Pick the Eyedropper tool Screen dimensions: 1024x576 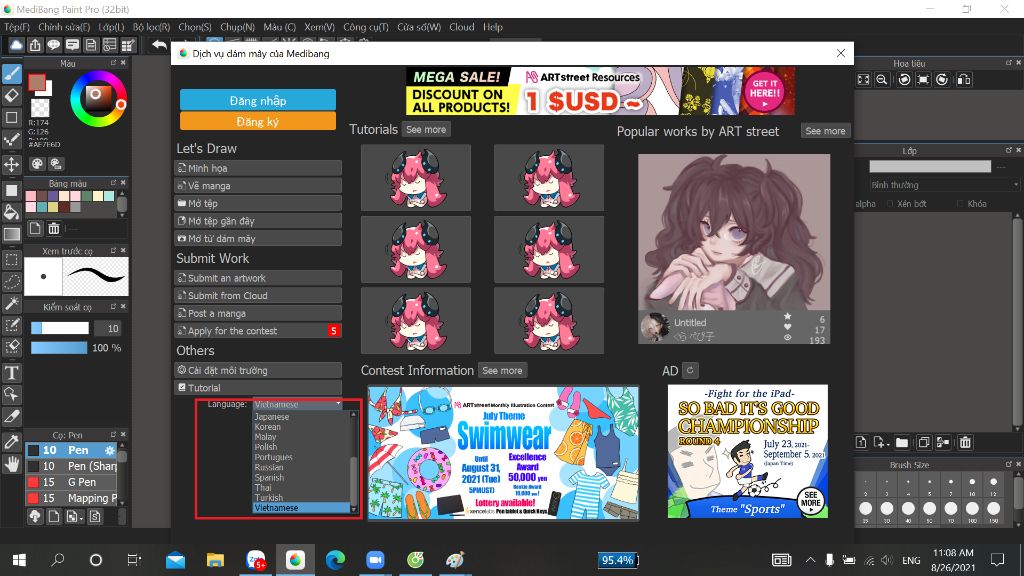12,441
